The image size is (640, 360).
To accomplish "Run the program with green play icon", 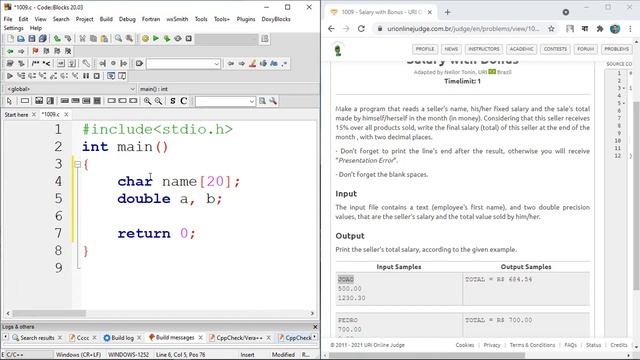I will click(x=156, y=38).
